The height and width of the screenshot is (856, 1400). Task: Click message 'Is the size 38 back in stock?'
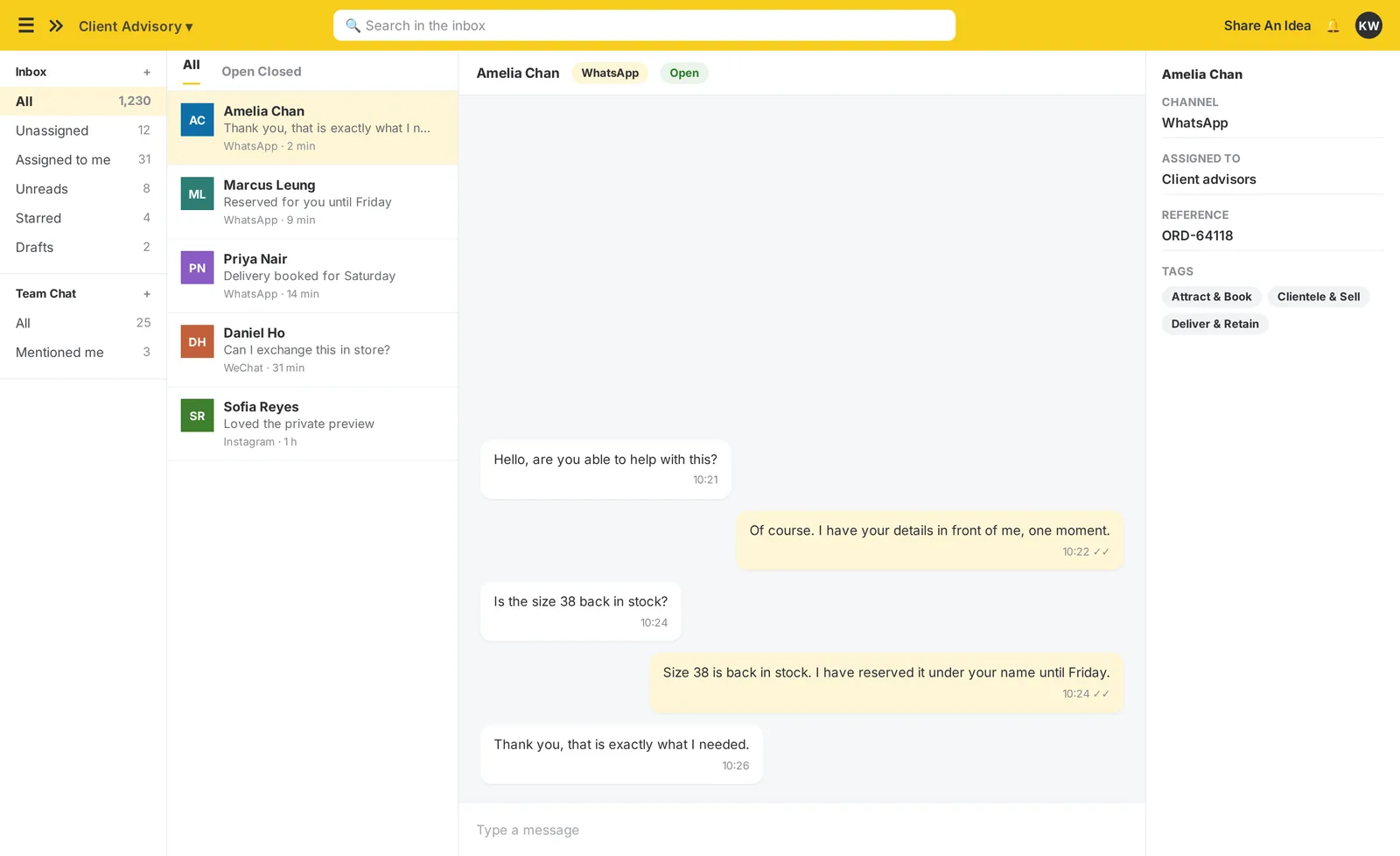pos(580,612)
